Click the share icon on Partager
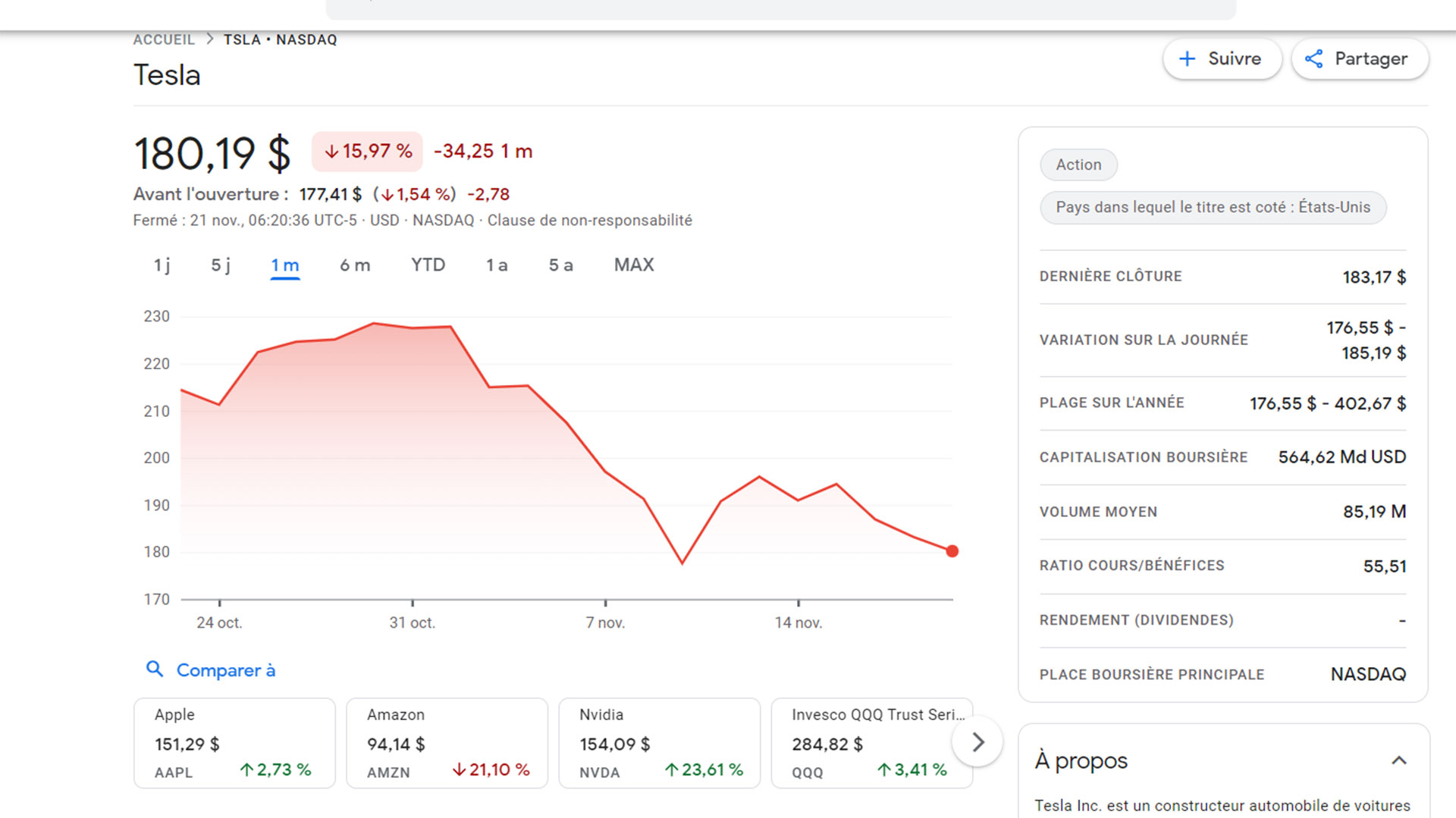Image resolution: width=1456 pixels, height=818 pixels. 1313,58
